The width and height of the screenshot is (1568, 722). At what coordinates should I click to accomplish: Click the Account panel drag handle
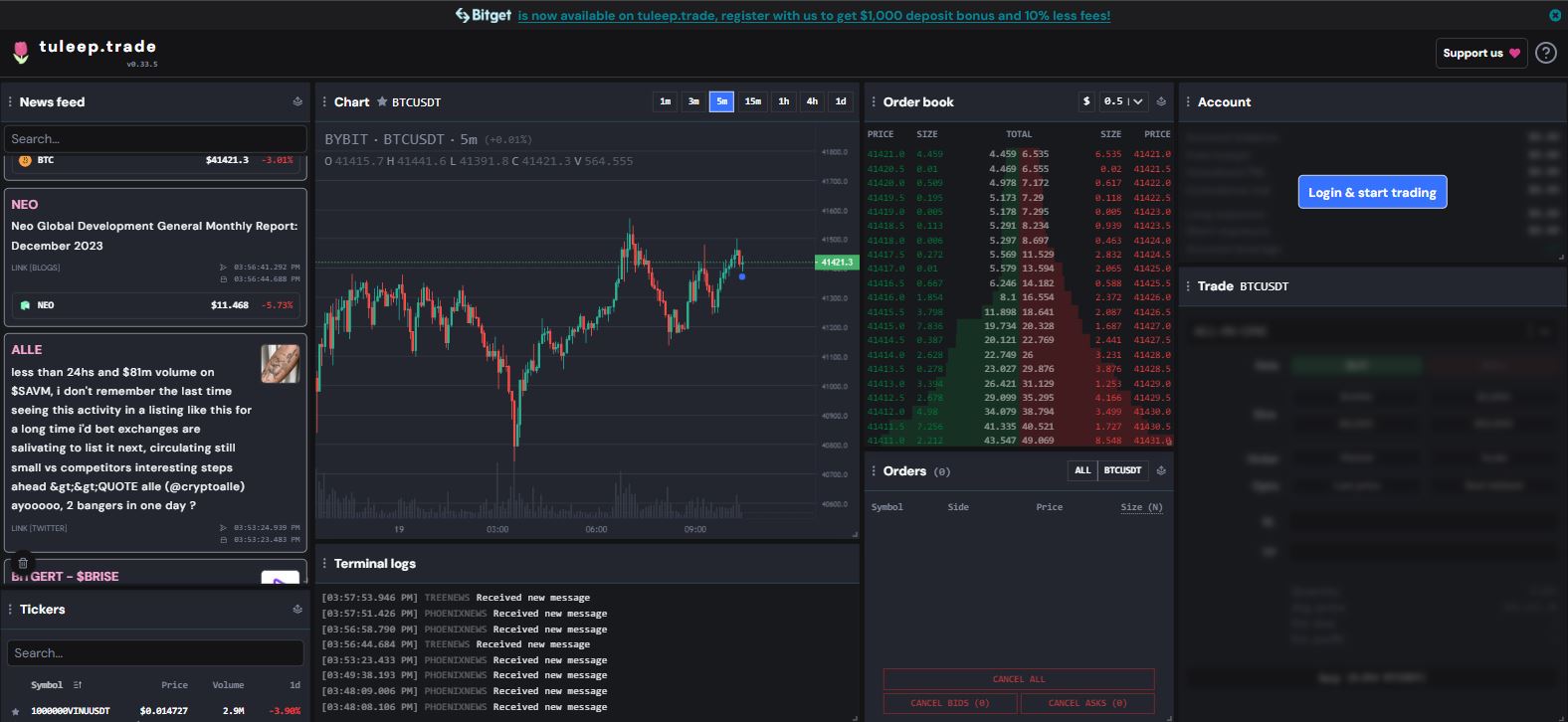coord(1188,101)
